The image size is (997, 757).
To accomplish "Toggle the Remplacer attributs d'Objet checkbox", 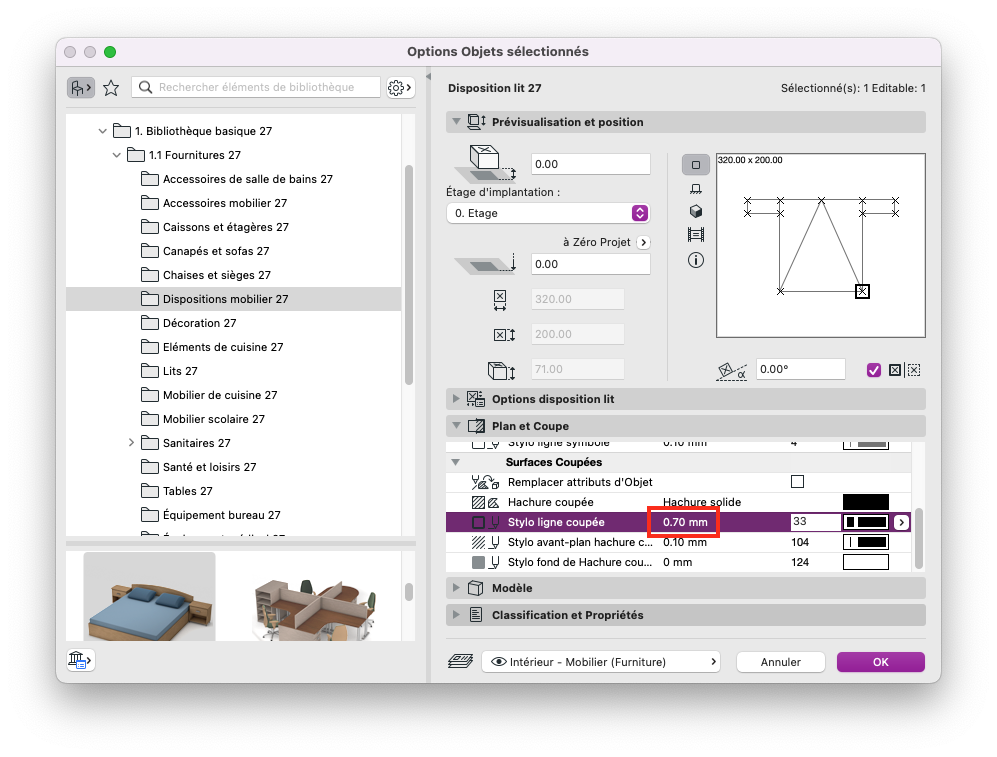I will pos(797,482).
